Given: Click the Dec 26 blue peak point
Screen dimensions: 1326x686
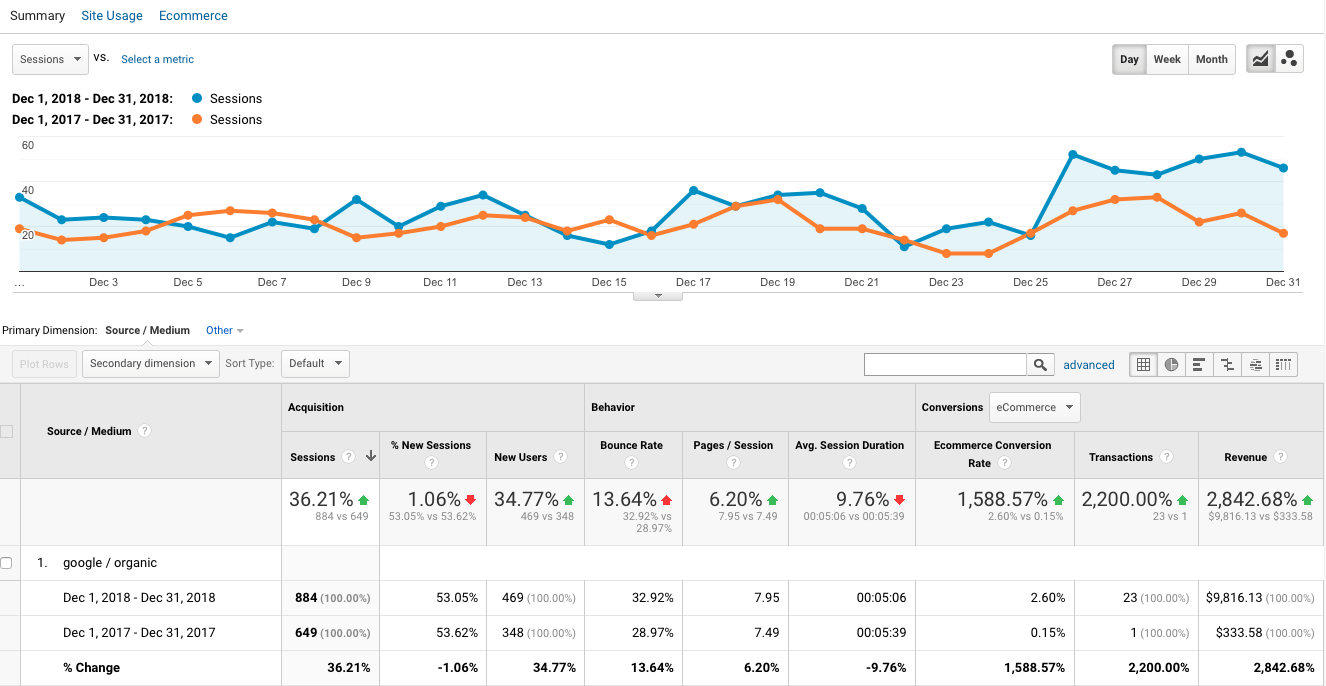Looking at the screenshot, I should (1072, 154).
